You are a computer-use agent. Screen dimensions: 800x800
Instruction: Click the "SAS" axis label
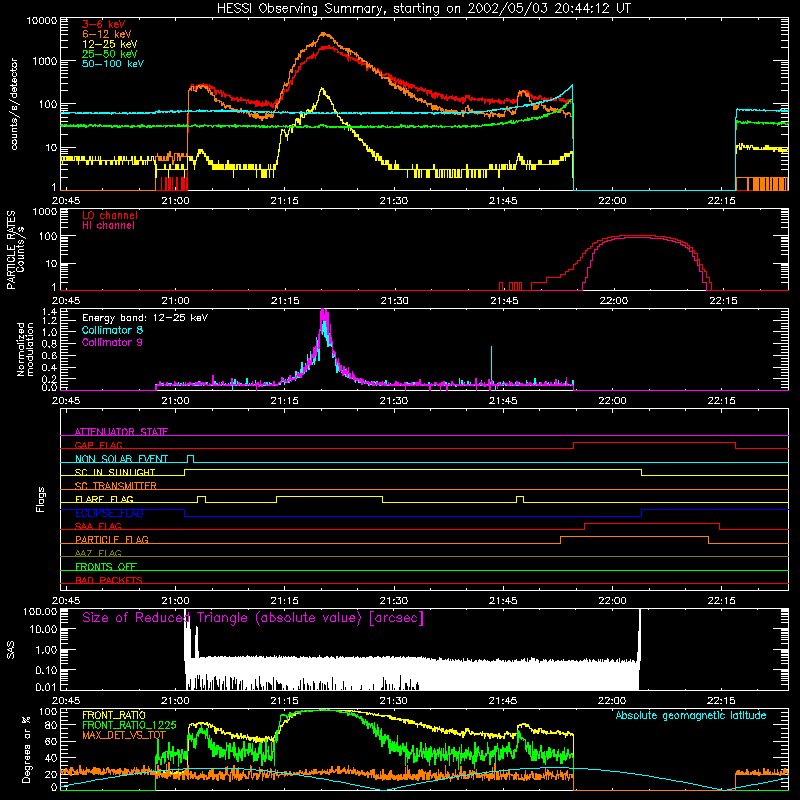coord(11,649)
